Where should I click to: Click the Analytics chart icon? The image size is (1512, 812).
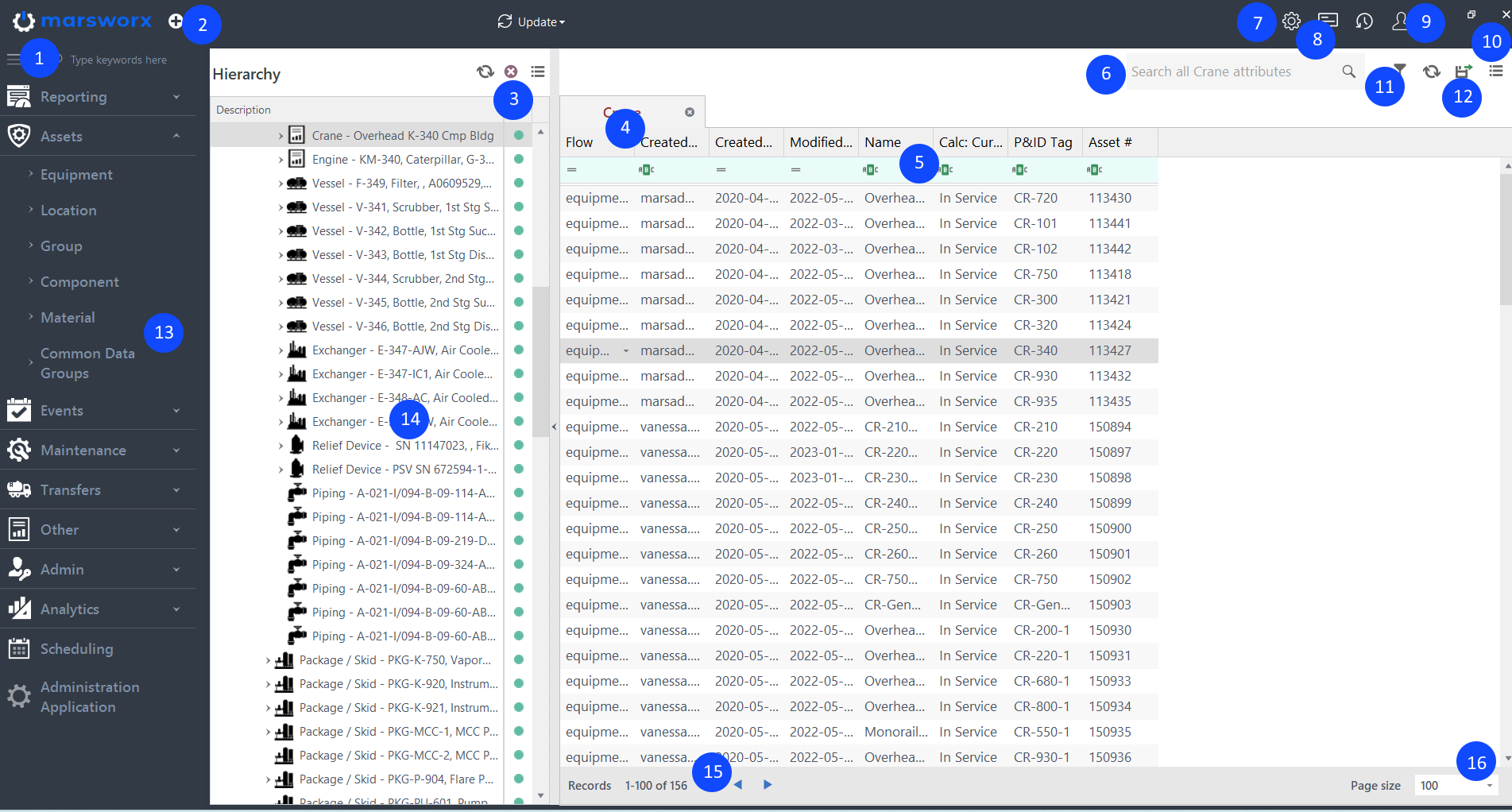point(19,609)
